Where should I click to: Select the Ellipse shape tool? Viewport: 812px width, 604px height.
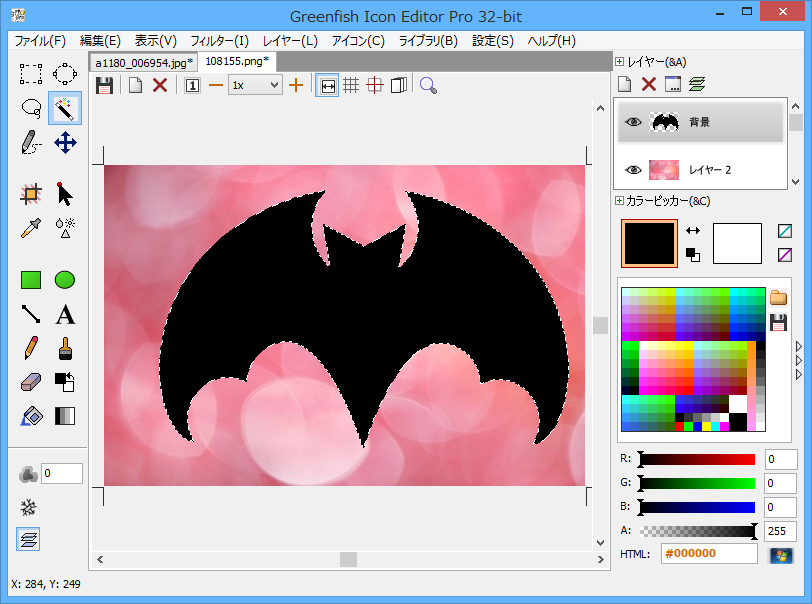point(65,280)
